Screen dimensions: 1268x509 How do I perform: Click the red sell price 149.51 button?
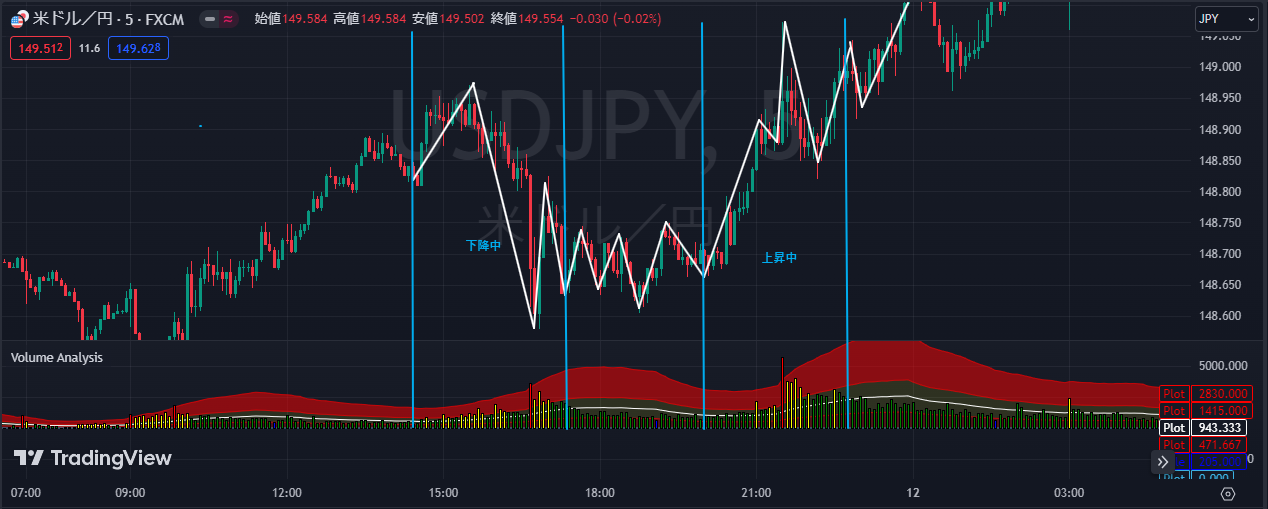coord(41,47)
